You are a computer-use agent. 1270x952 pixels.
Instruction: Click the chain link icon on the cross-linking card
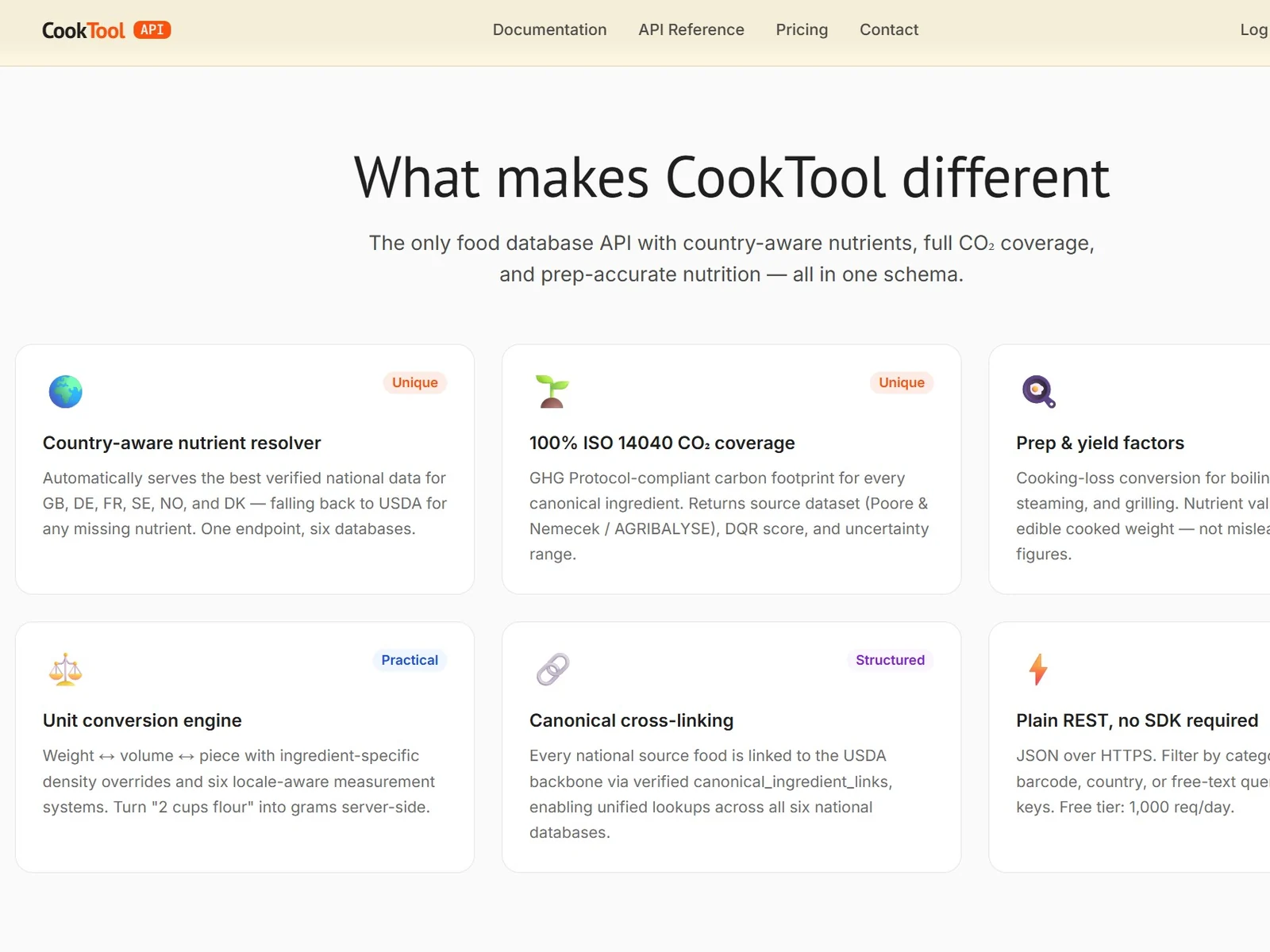coord(552,669)
